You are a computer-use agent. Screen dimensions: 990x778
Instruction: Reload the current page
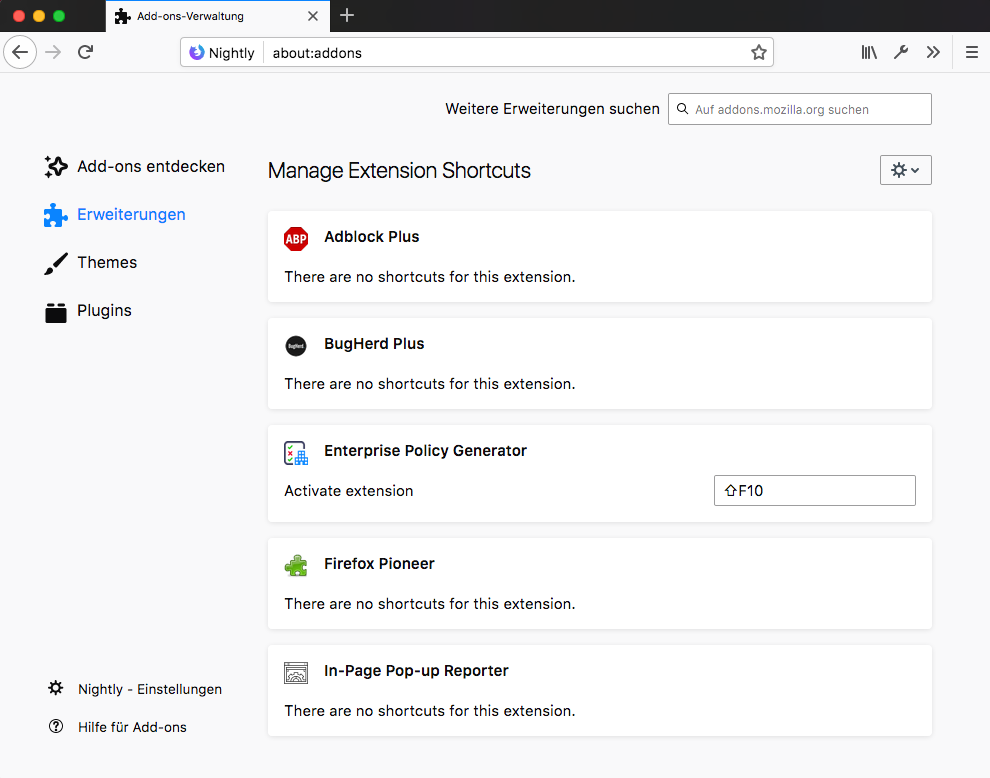86,53
